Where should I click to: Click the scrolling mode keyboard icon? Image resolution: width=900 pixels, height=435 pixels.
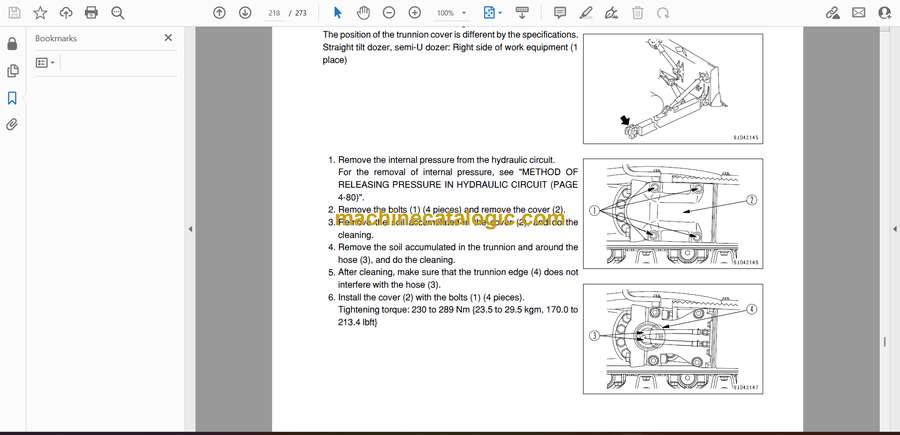tap(522, 13)
